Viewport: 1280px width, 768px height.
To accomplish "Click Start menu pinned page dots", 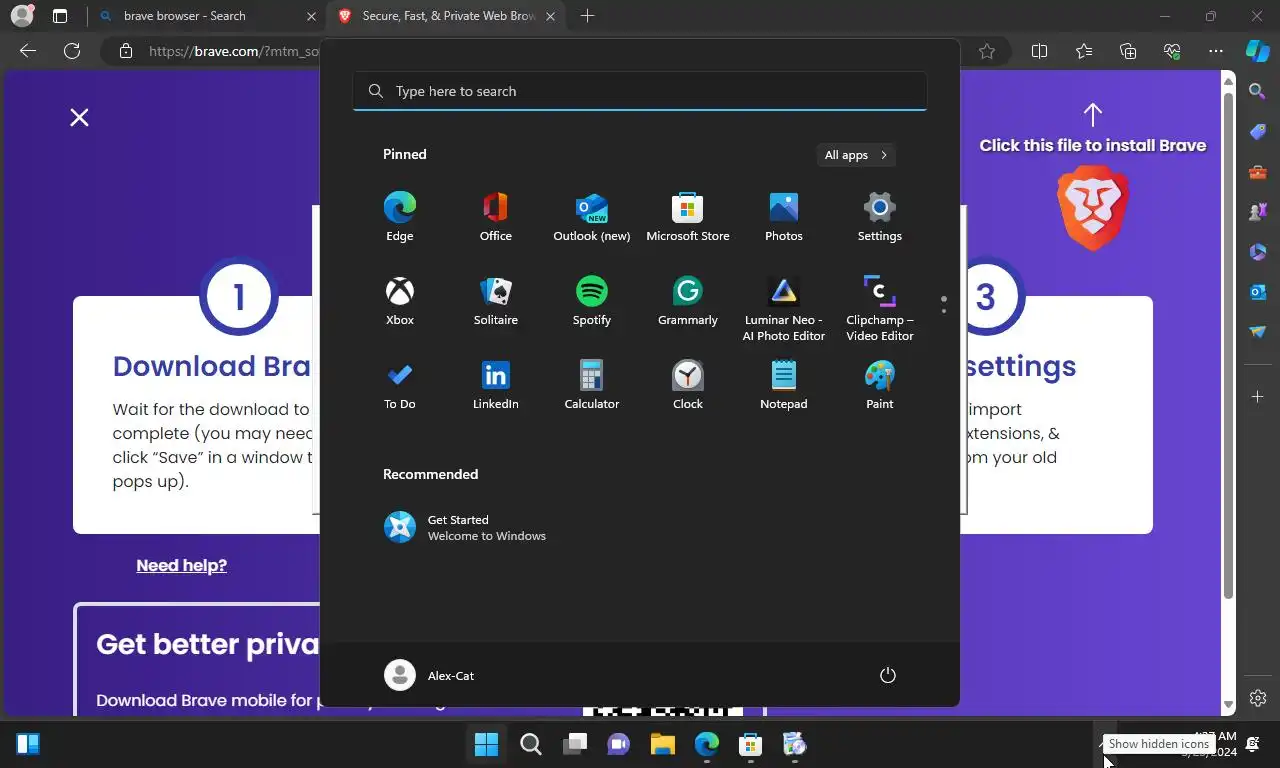I will pyautogui.click(x=943, y=304).
